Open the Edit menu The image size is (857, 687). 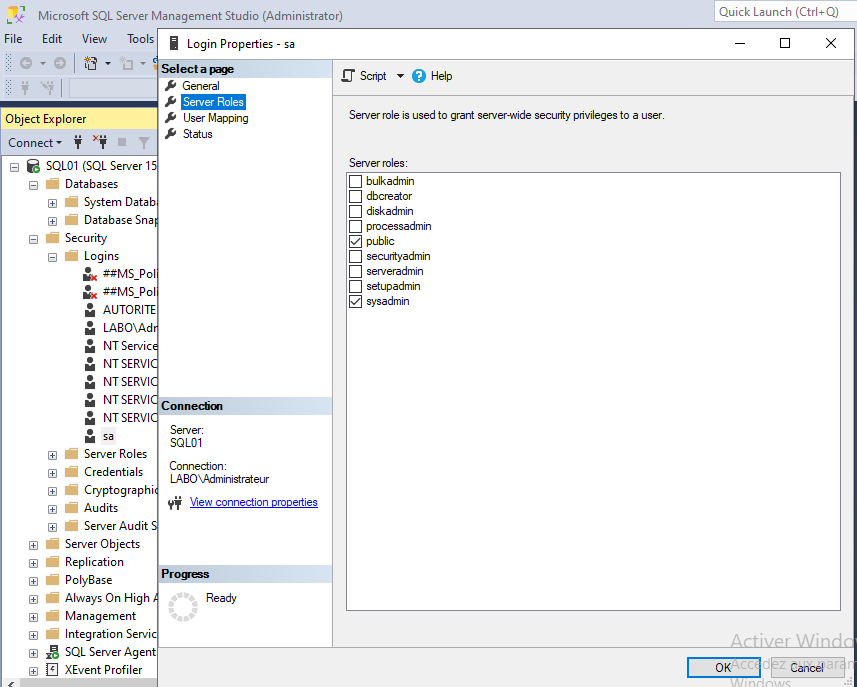52,39
